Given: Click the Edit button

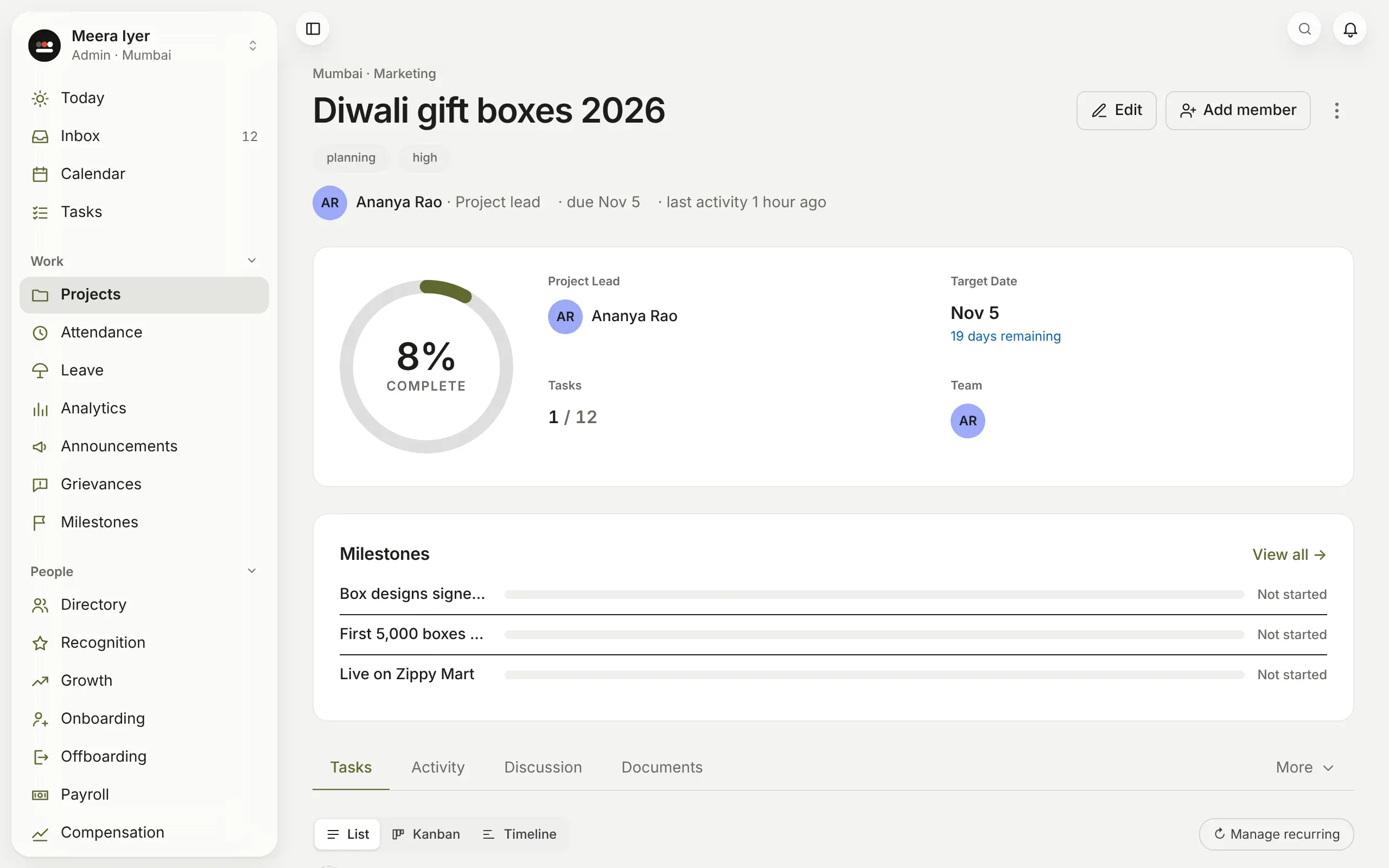Looking at the screenshot, I should pyautogui.click(x=1117, y=110).
